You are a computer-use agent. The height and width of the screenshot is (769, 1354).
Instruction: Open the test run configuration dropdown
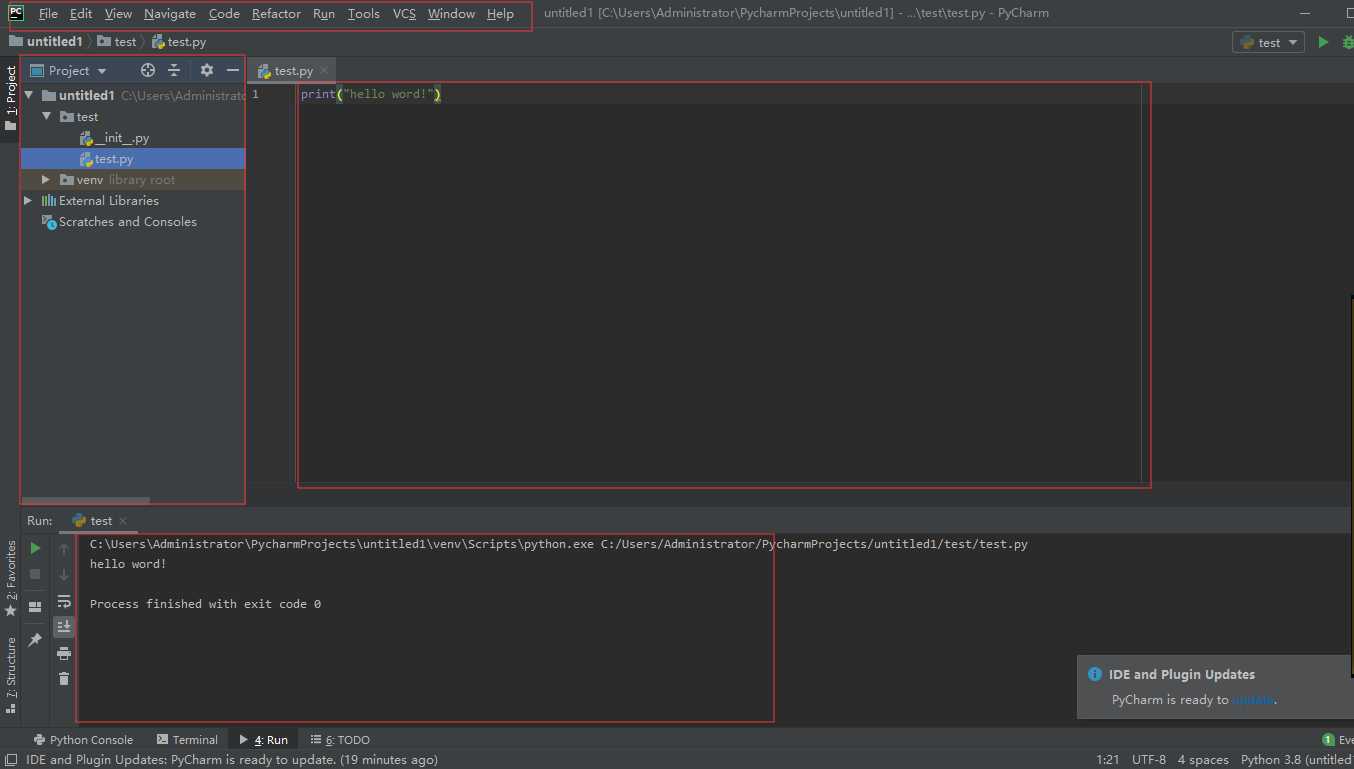point(1269,42)
